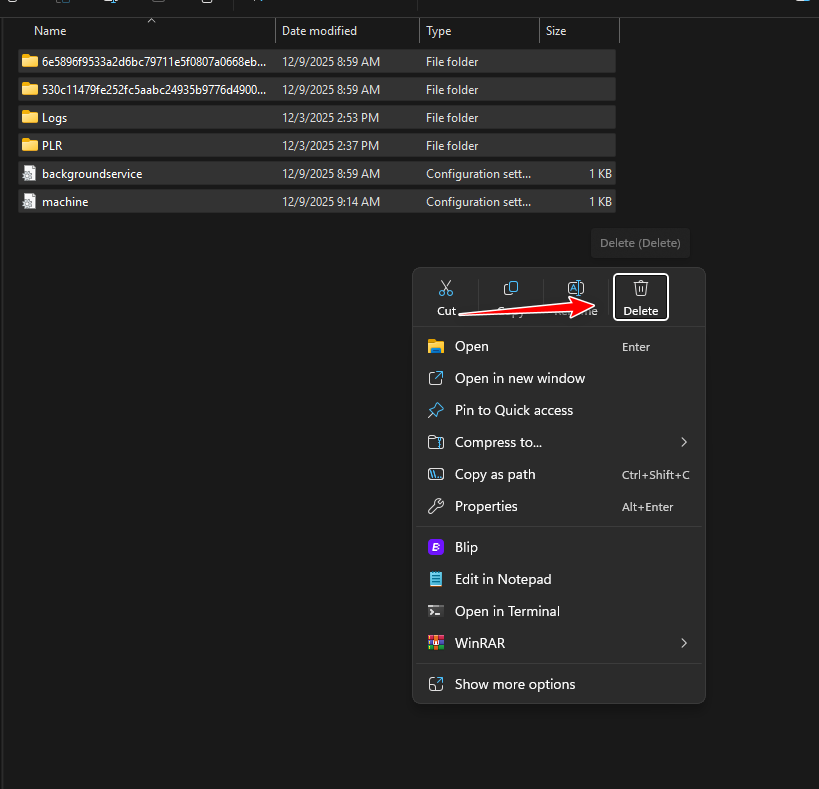Select the backgroundservice configuration file

pos(91,173)
